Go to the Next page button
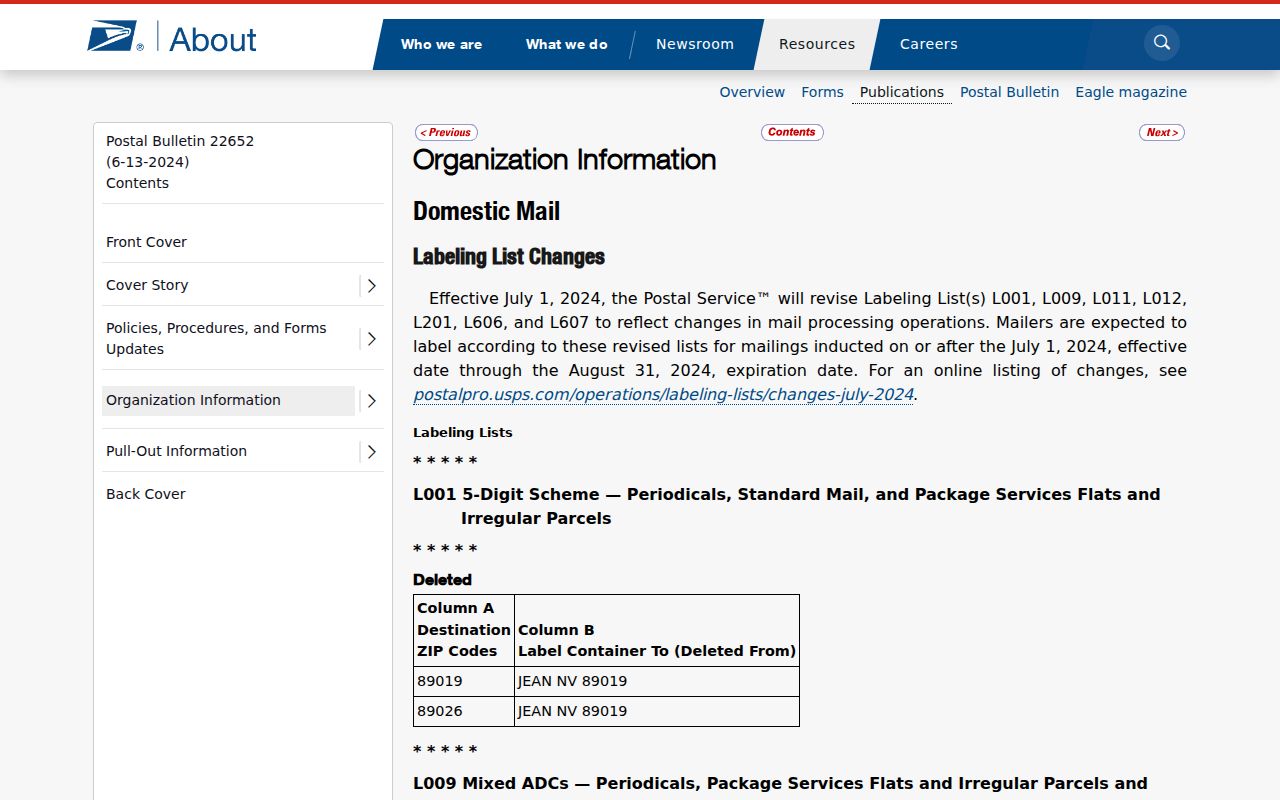The width and height of the screenshot is (1280, 800). pos(1162,132)
